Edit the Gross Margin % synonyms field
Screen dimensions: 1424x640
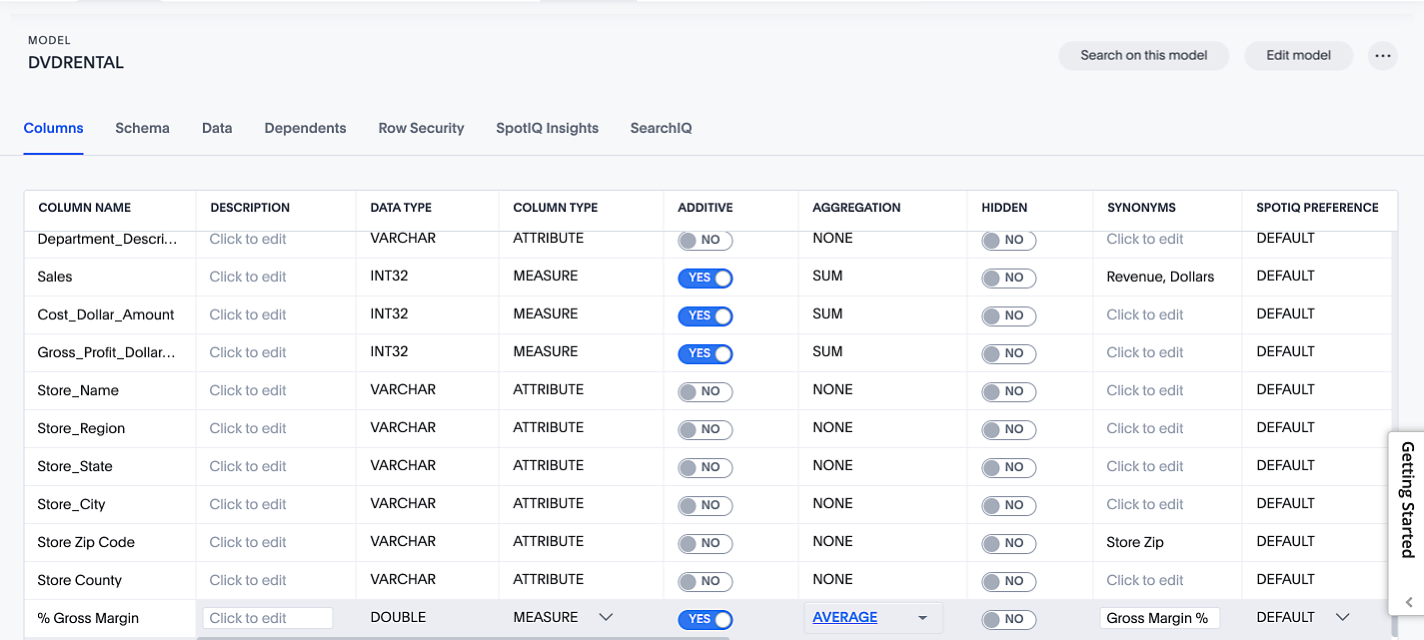(1158, 618)
